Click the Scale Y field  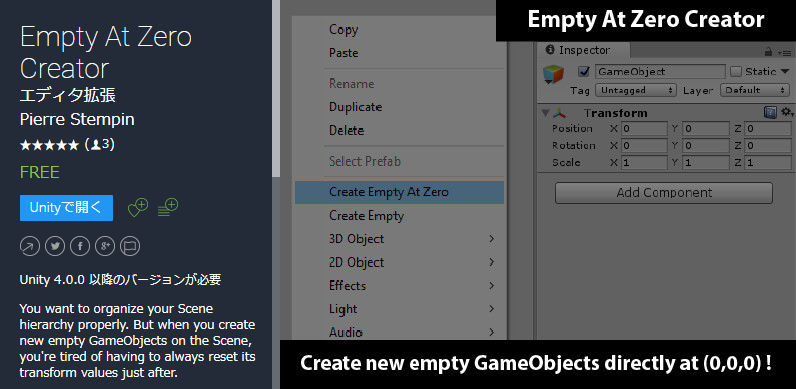coord(705,163)
